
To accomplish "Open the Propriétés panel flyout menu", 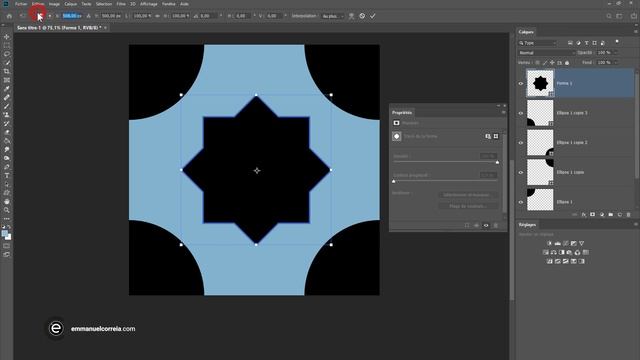I will pos(503,112).
